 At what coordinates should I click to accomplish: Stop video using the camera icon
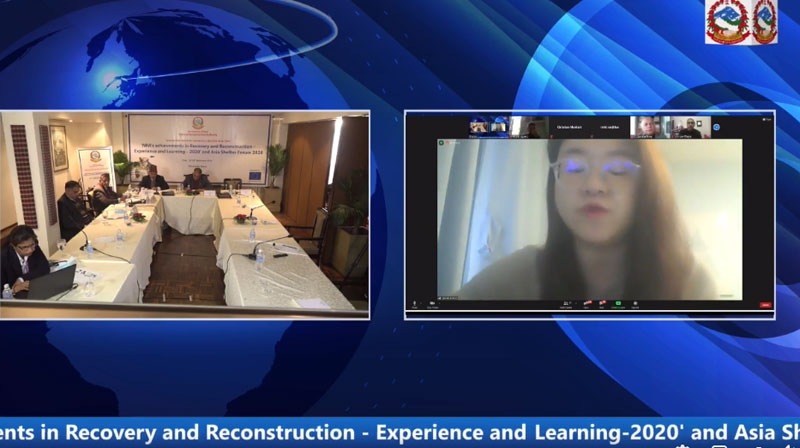pyautogui.click(x=433, y=302)
